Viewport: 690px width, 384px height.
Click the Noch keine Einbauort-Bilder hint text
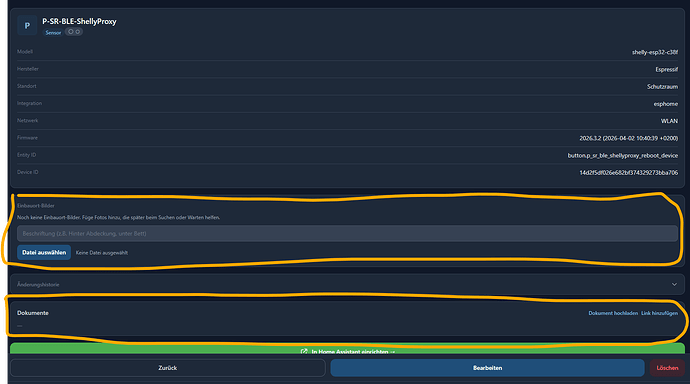click(118, 217)
